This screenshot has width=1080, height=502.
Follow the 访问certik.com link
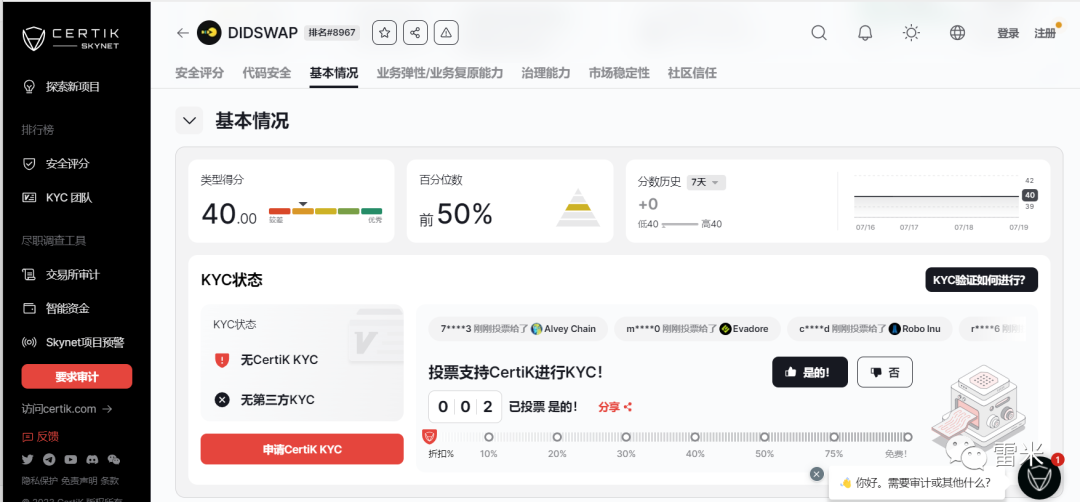[67, 409]
